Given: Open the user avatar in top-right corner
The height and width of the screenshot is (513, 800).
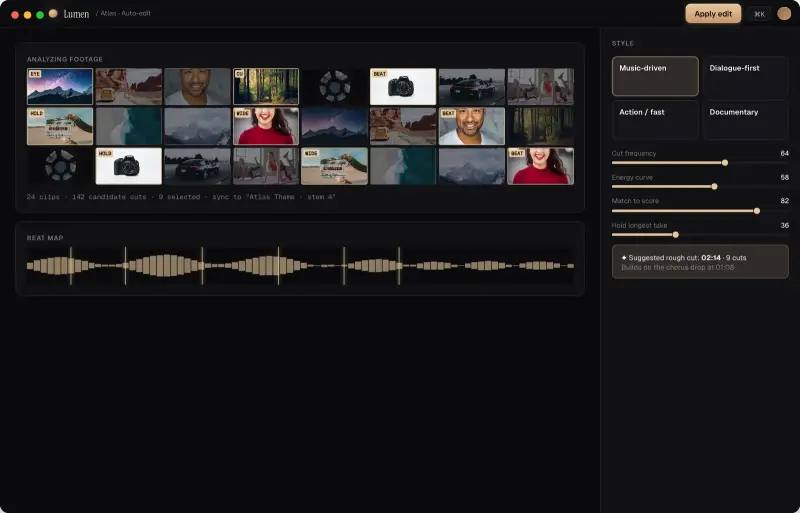Looking at the screenshot, I should (x=784, y=14).
